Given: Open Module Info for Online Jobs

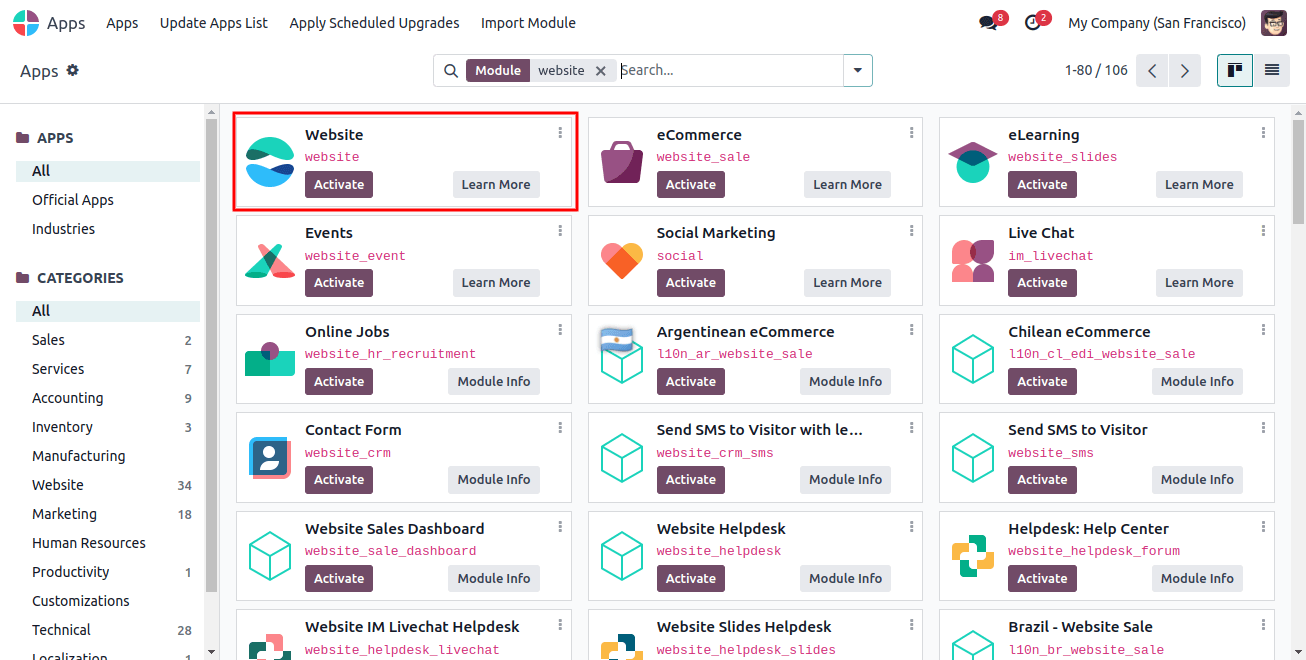Looking at the screenshot, I should 494,381.
